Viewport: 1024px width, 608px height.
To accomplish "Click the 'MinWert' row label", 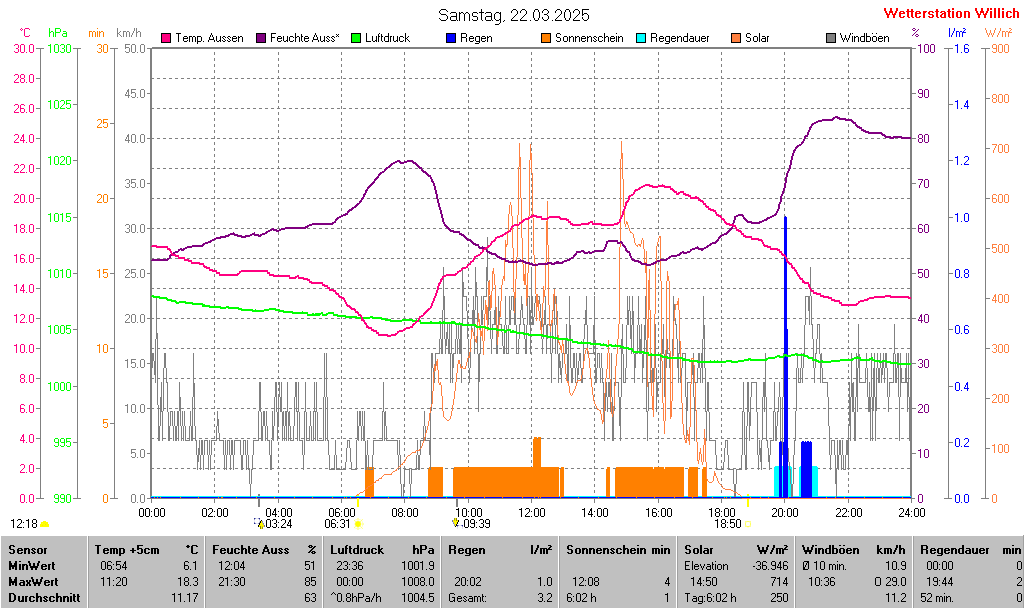I will pos(32,566).
